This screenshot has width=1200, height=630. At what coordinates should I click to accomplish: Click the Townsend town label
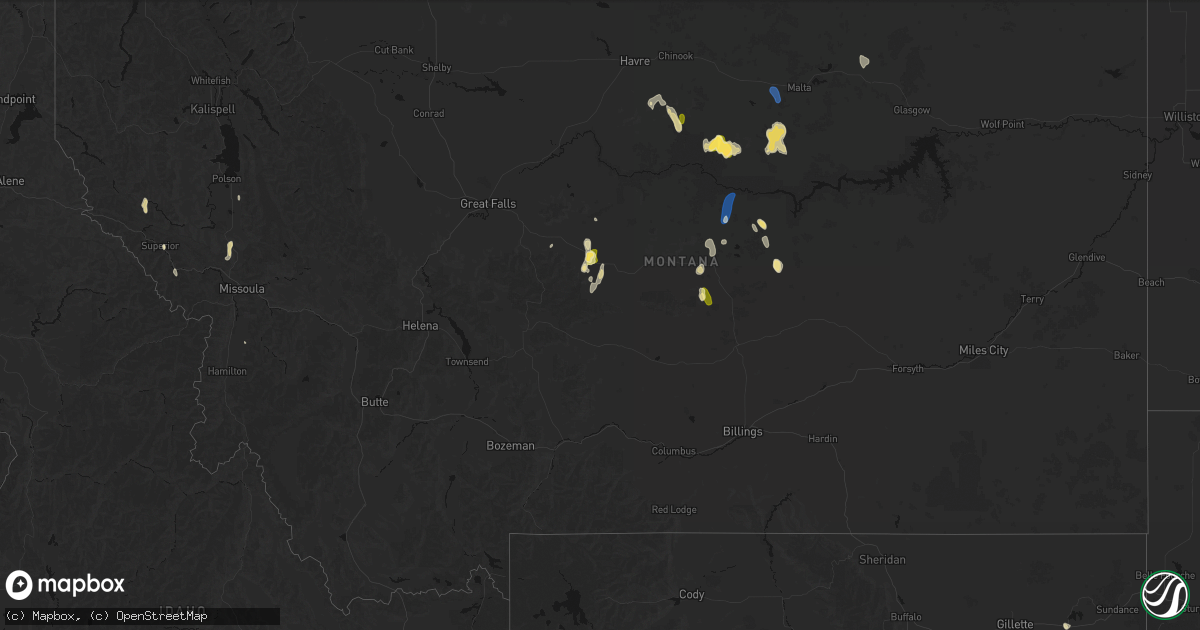pyautogui.click(x=467, y=362)
